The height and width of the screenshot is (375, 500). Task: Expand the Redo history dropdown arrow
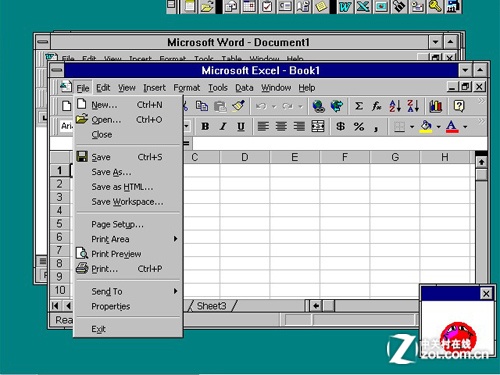[x=300, y=107]
